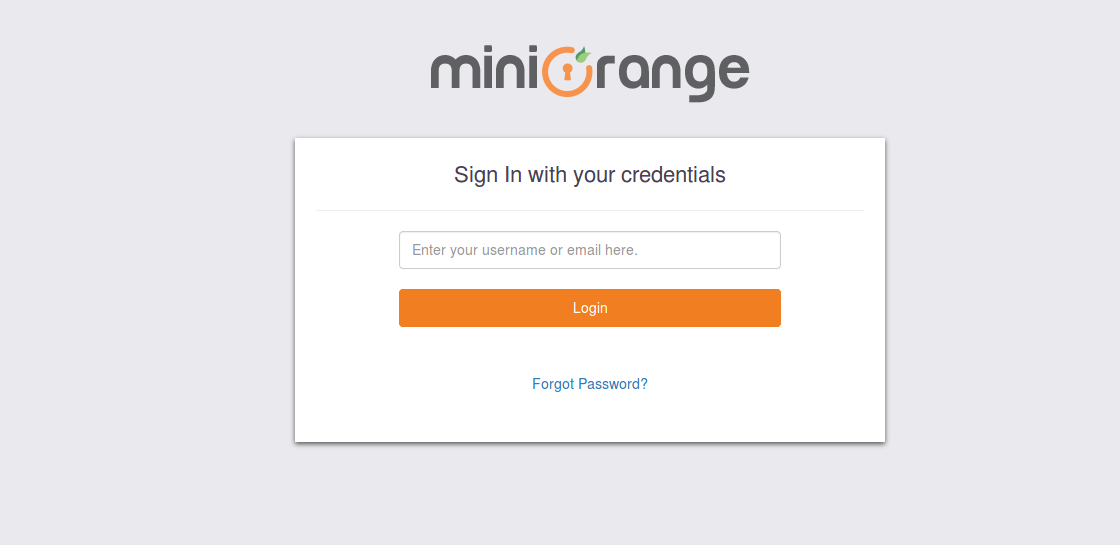Click the words "Sign In" in the heading
Image resolution: width=1120 pixels, height=545 pixels.
click(488, 175)
